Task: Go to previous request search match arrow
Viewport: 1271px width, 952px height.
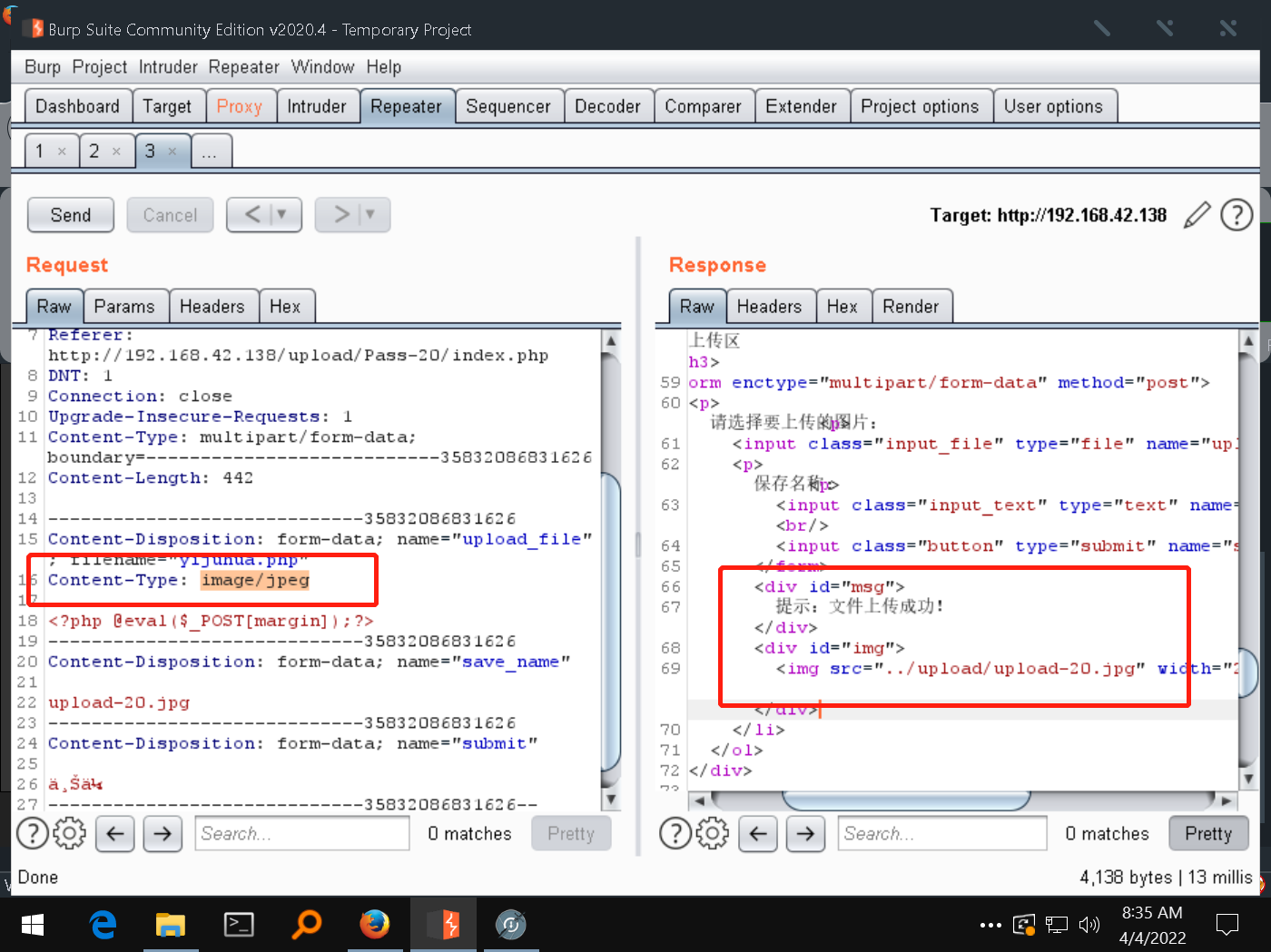Action: click(115, 833)
